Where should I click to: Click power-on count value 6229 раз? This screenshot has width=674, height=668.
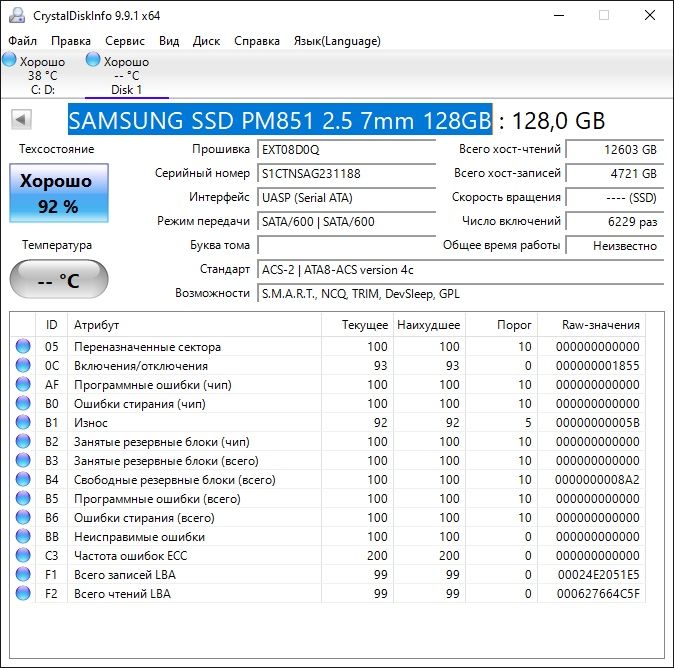coord(615,222)
